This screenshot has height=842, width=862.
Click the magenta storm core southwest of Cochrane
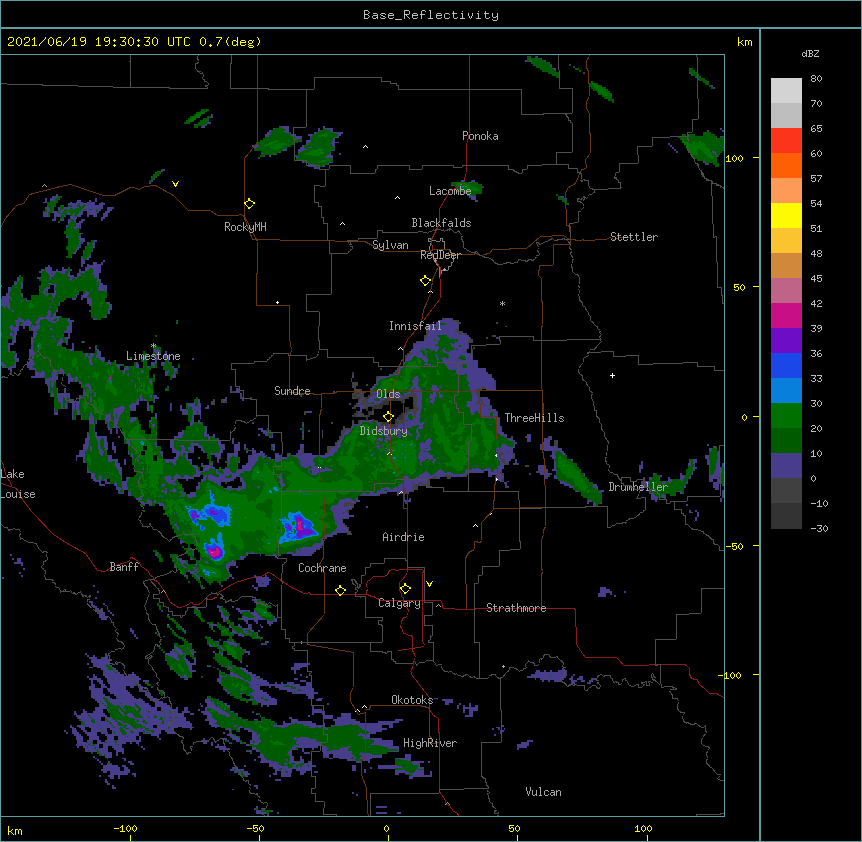(x=215, y=551)
